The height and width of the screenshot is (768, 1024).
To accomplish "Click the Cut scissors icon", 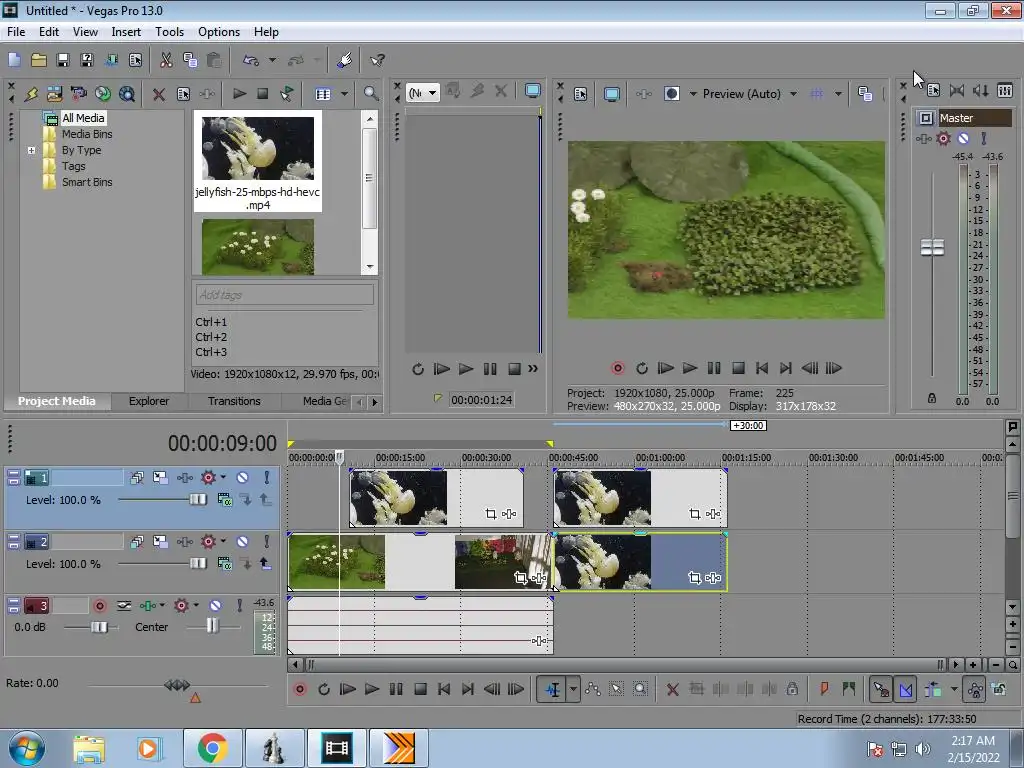I will coord(166,61).
